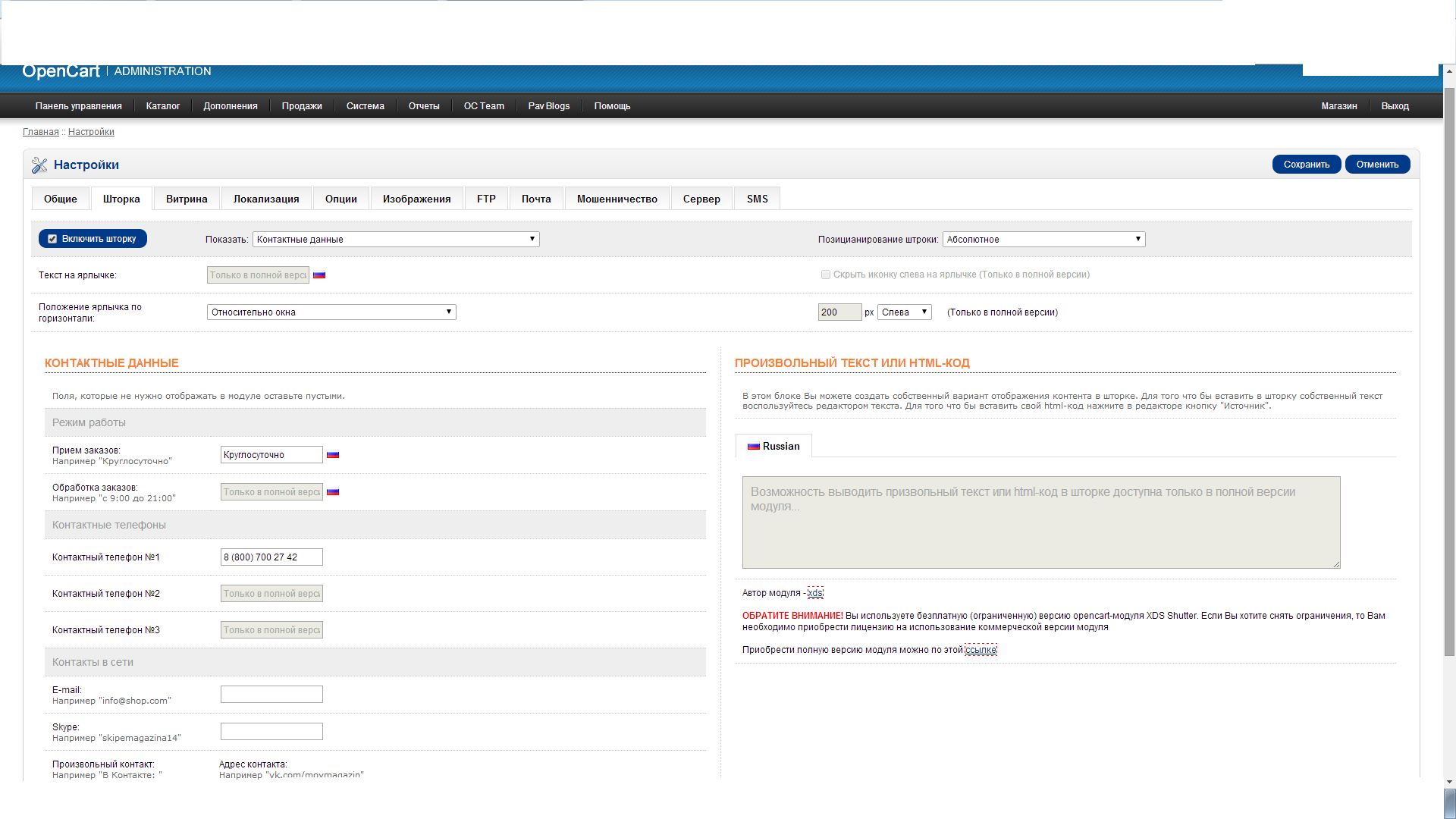Click scrollbar up arrow at top right
This screenshot has height=819, width=1456.
click(x=1449, y=71)
